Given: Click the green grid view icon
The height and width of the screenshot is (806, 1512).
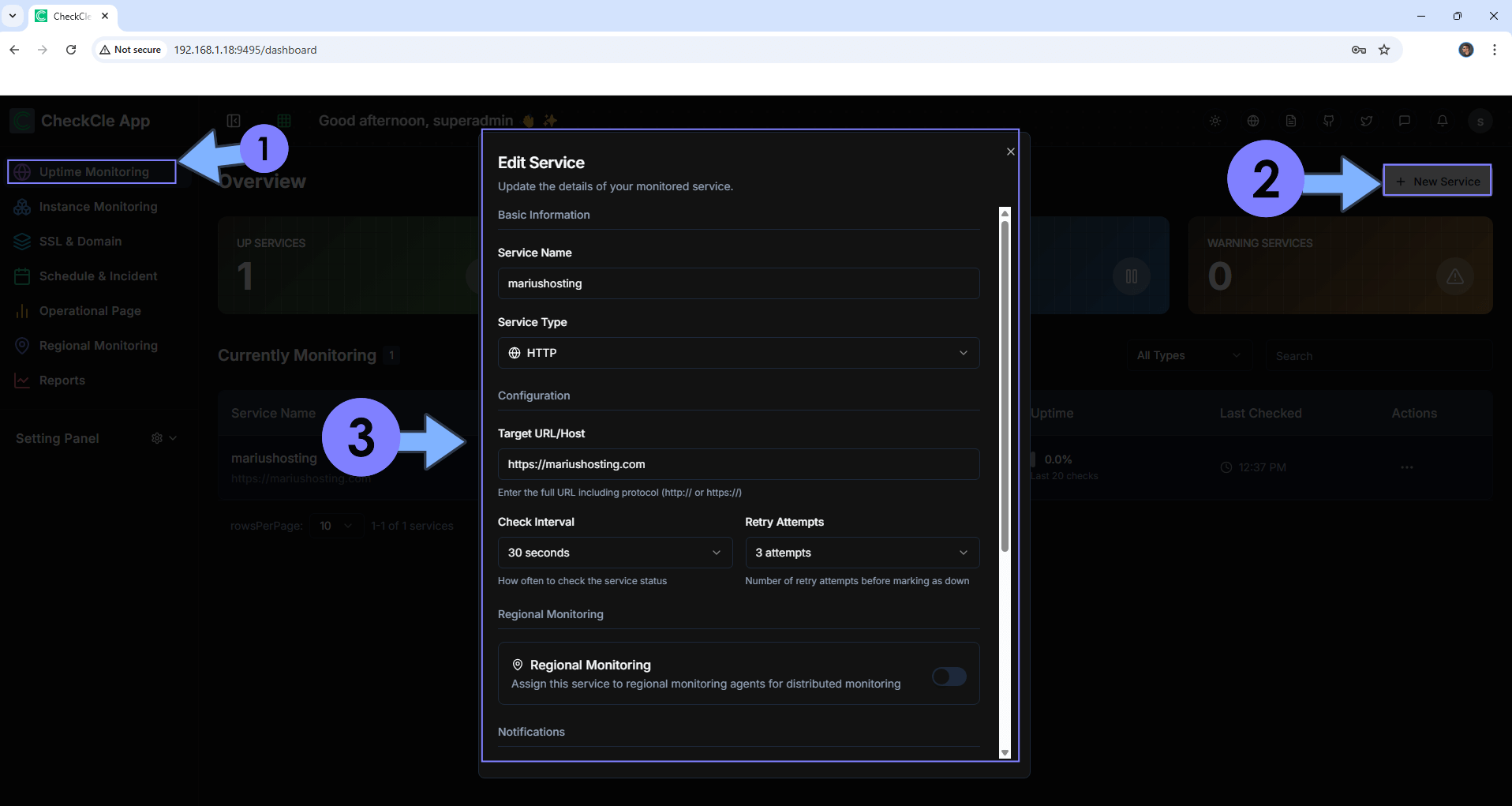Looking at the screenshot, I should pyautogui.click(x=284, y=121).
